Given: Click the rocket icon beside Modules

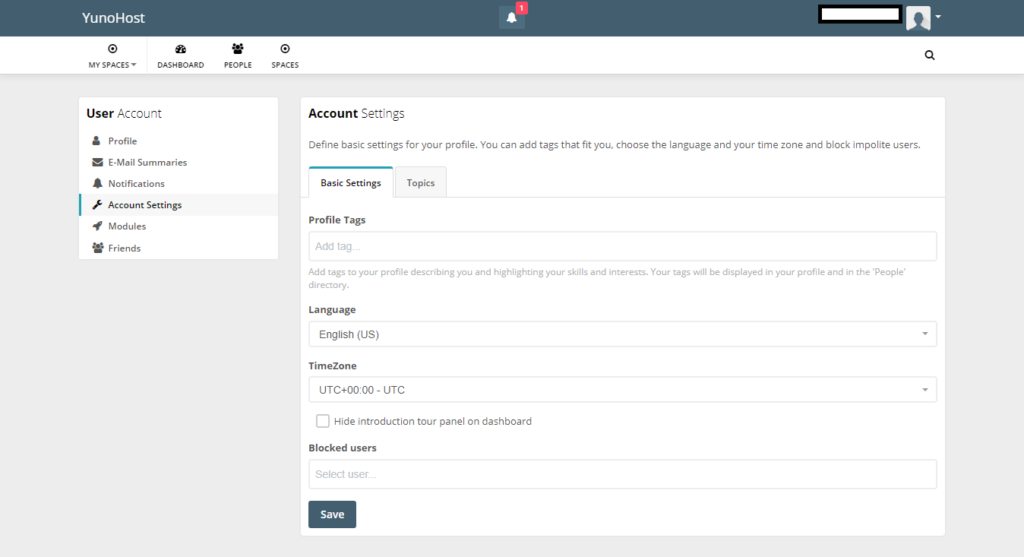Looking at the screenshot, I should pos(97,226).
